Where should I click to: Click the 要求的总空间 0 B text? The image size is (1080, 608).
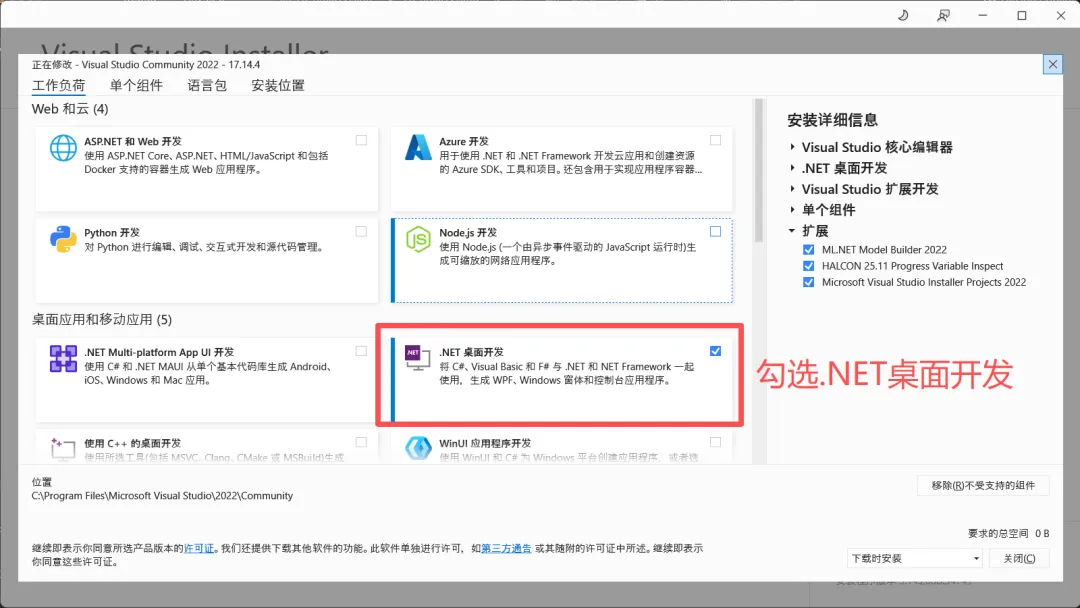1008,534
